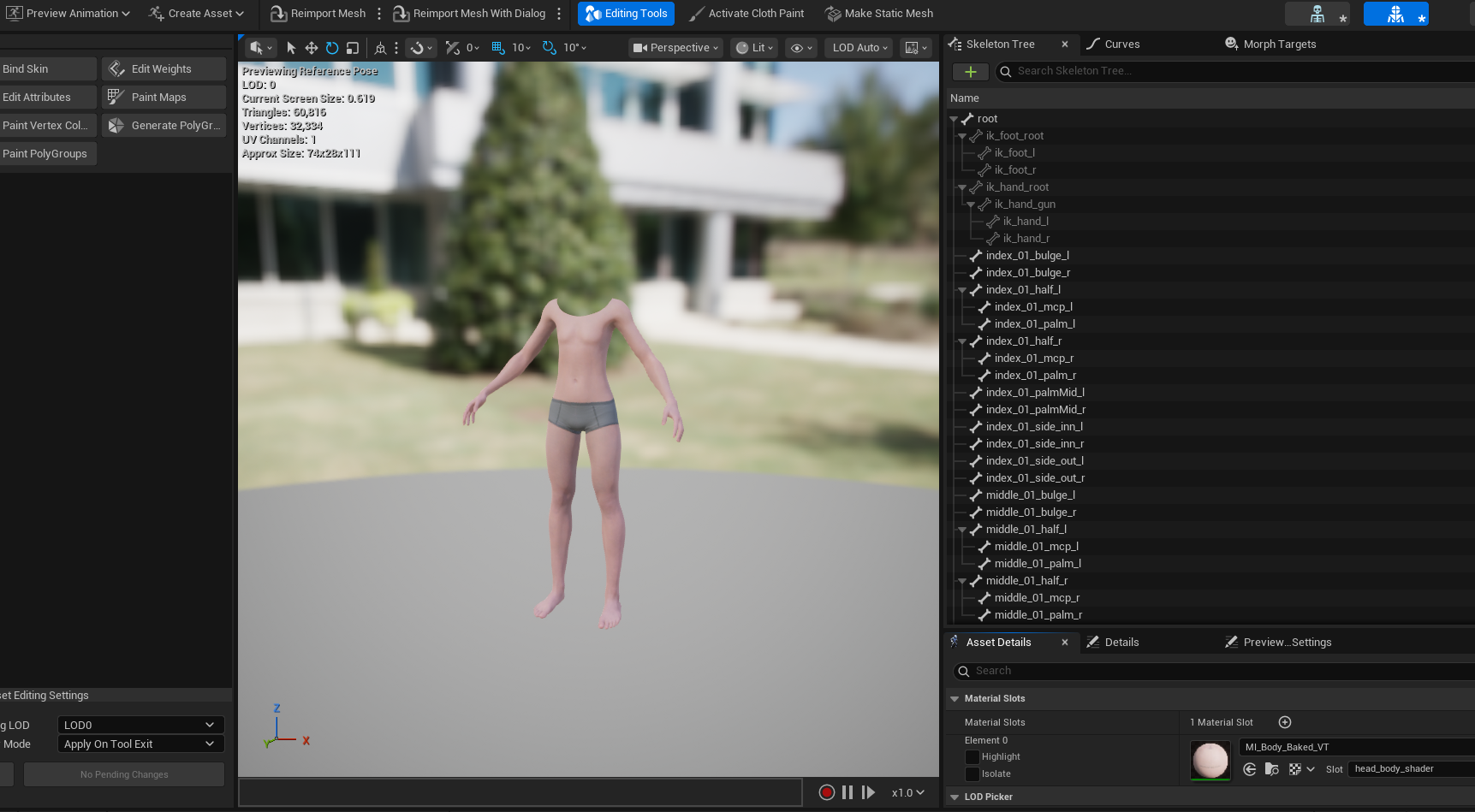Activate the cursor Select tool
Viewport: 1475px width, 812px height.
(x=291, y=48)
